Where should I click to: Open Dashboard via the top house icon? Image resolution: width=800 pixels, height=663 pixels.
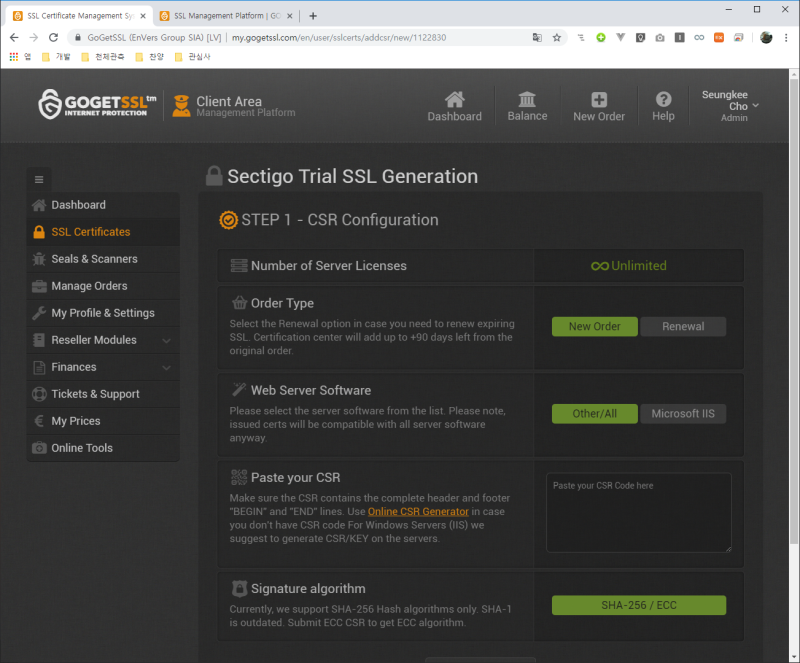[454, 107]
